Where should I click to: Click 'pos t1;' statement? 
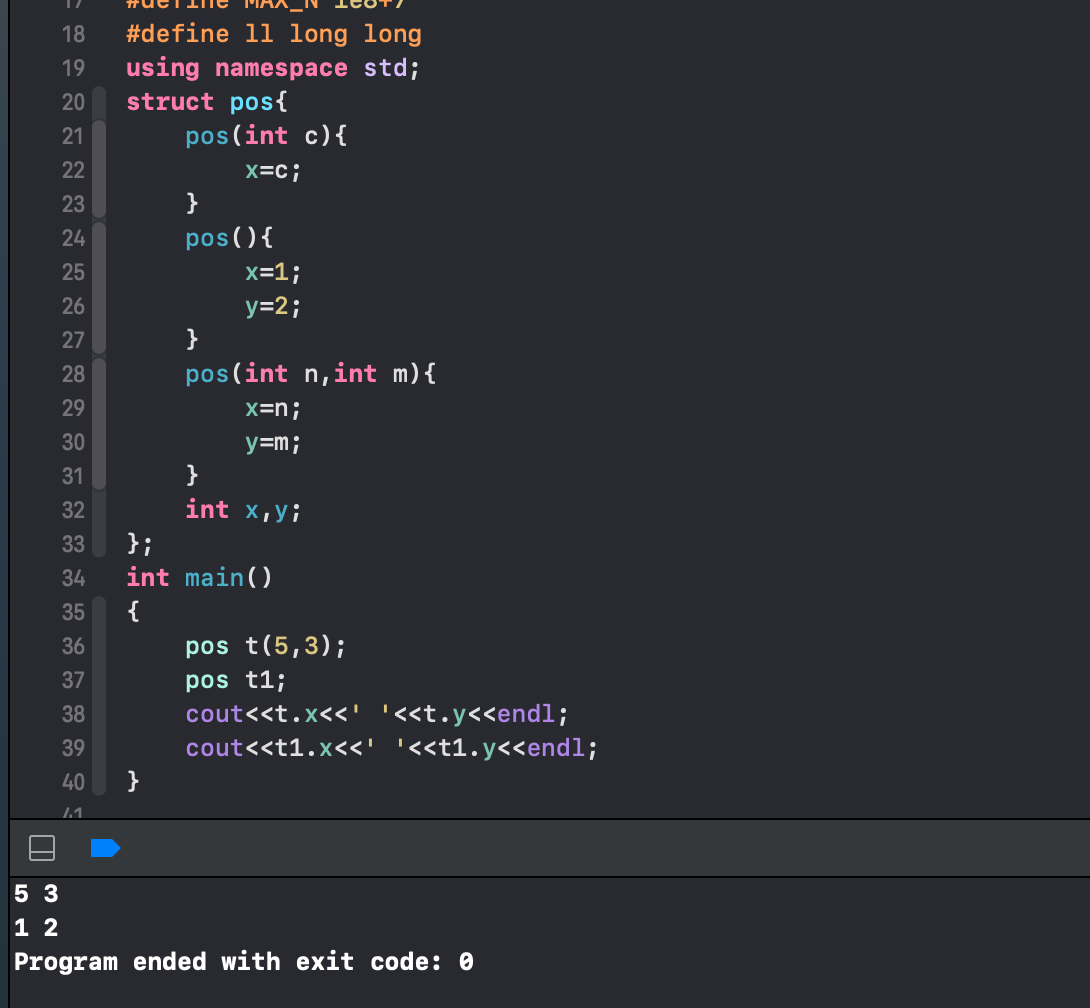pos(236,681)
